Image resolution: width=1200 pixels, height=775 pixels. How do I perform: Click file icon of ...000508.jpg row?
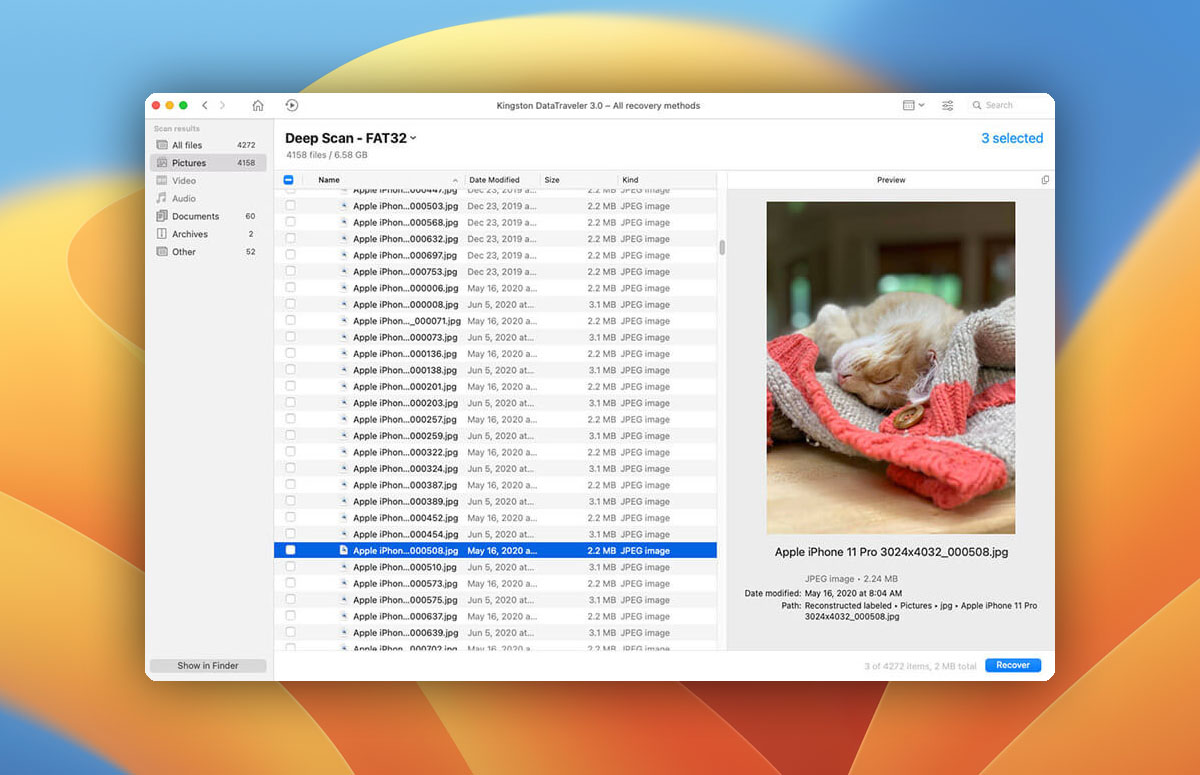tap(343, 550)
